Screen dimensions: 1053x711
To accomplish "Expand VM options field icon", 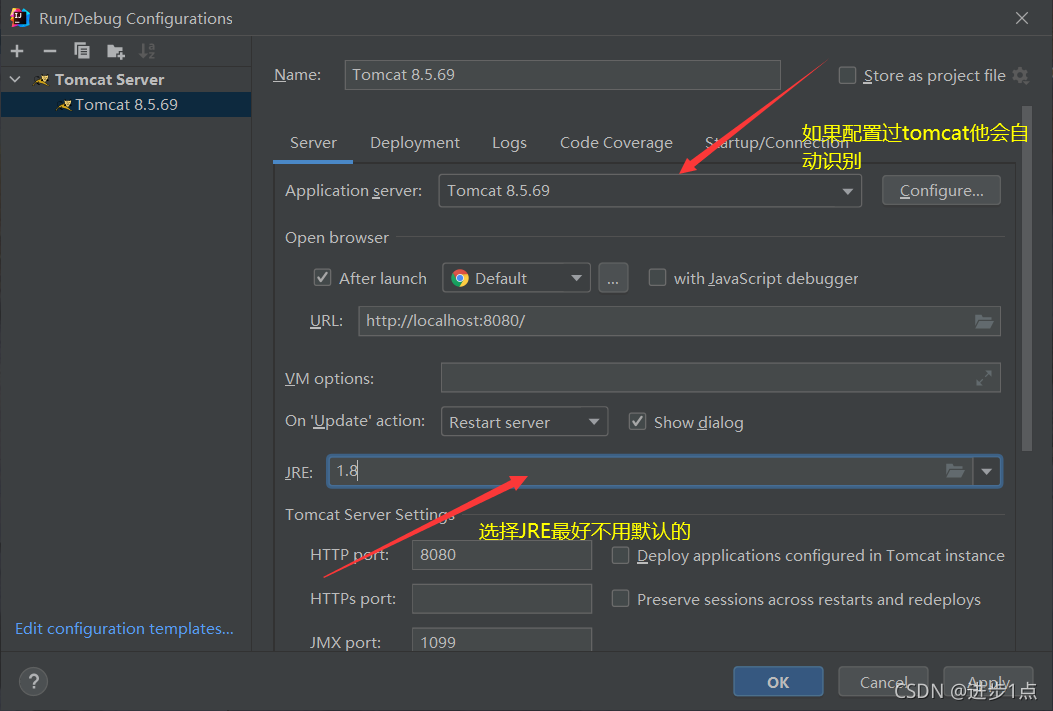I will click(984, 378).
